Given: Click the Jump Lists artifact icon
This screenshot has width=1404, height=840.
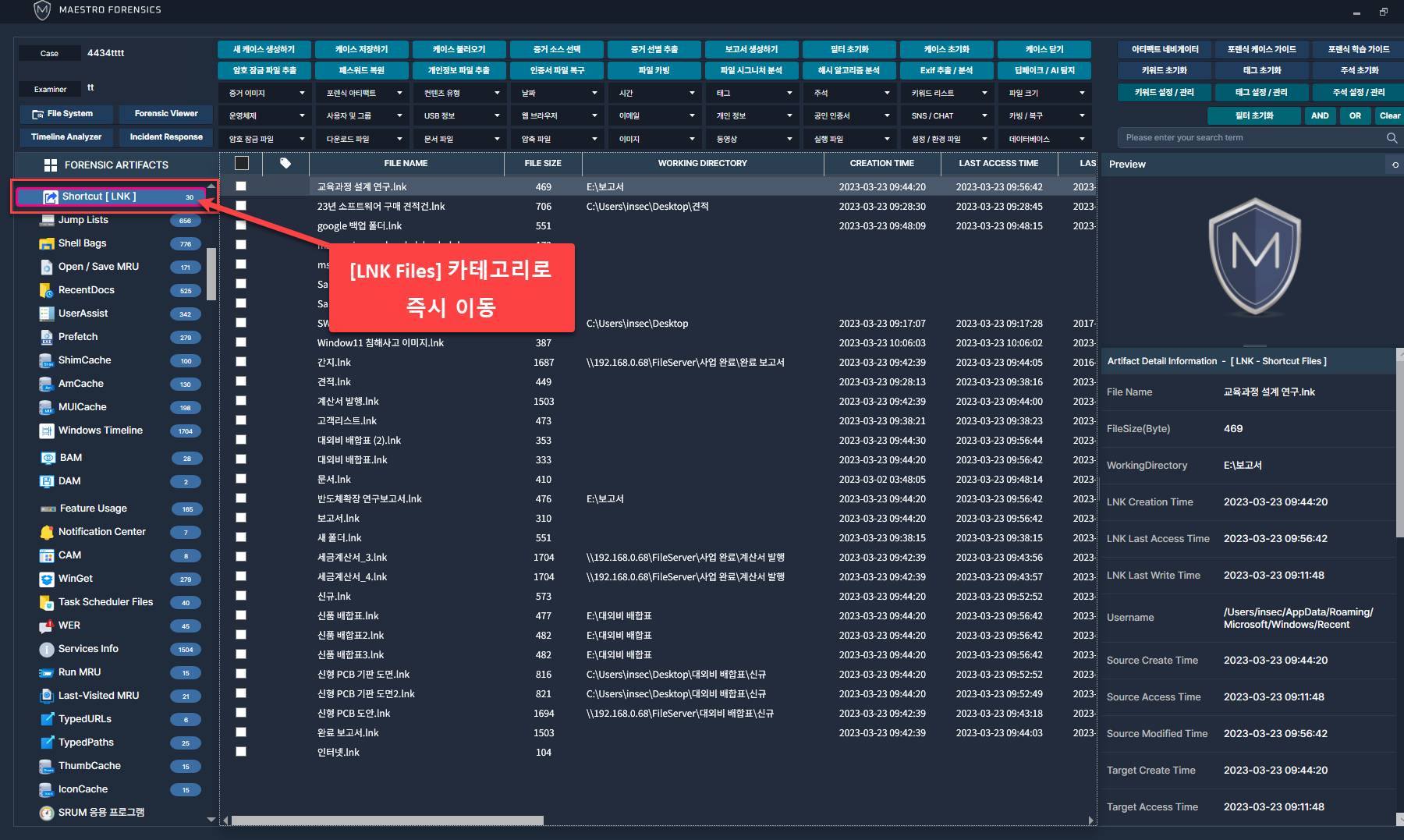Looking at the screenshot, I should click(x=47, y=220).
